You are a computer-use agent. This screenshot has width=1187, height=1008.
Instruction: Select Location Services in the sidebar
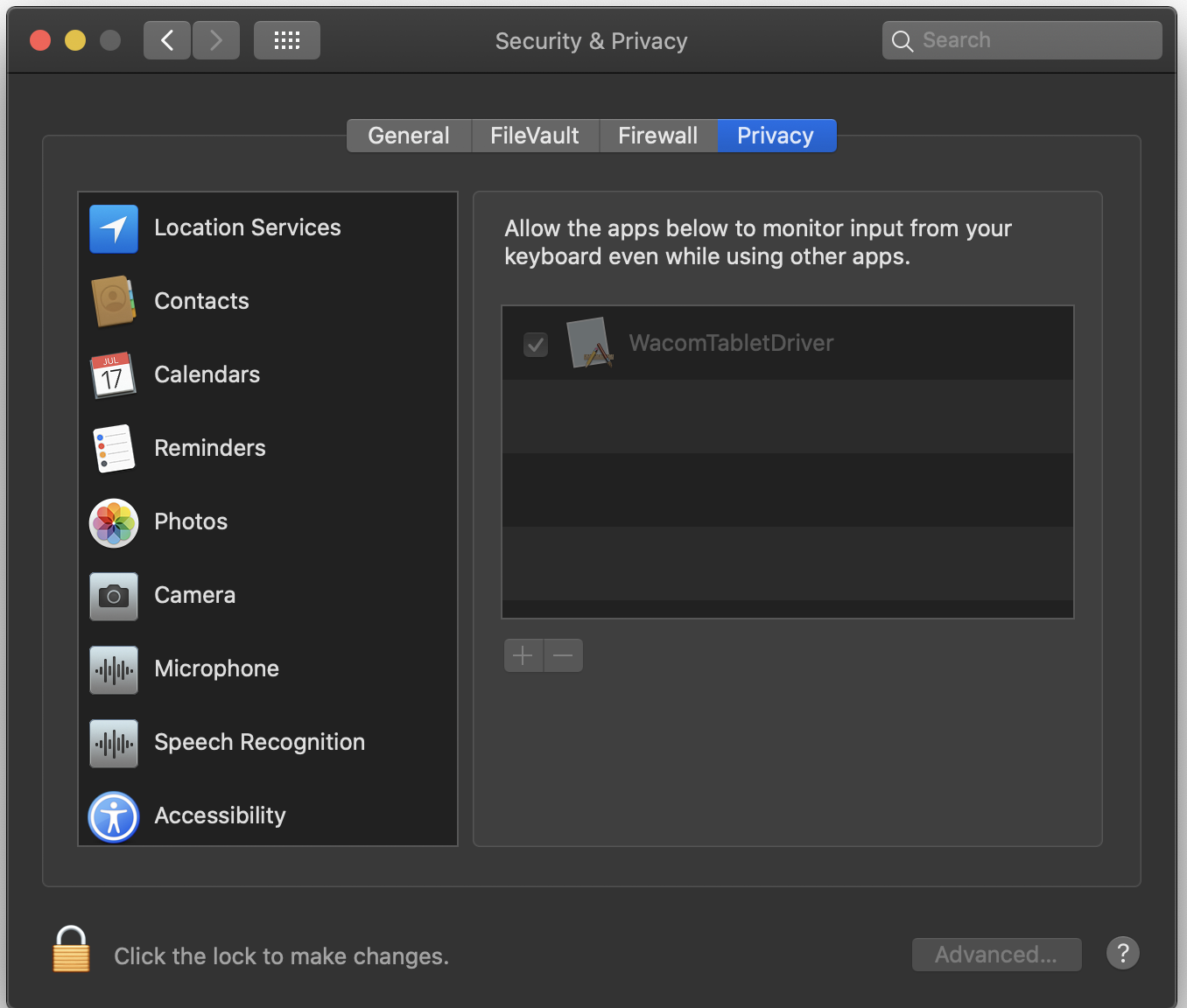248,227
